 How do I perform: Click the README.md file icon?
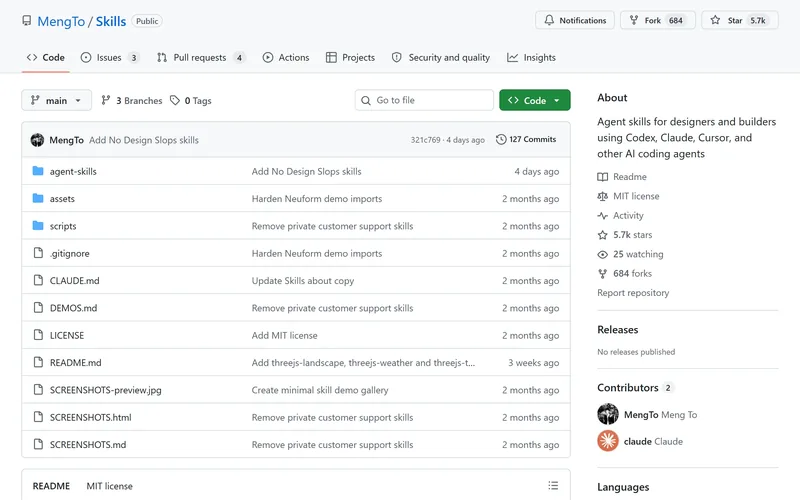click(x=38, y=362)
